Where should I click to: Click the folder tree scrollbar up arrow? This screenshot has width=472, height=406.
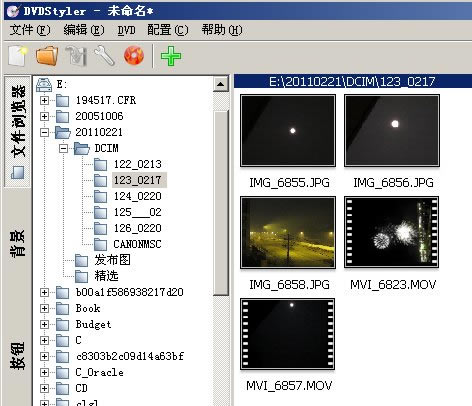click(x=220, y=84)
